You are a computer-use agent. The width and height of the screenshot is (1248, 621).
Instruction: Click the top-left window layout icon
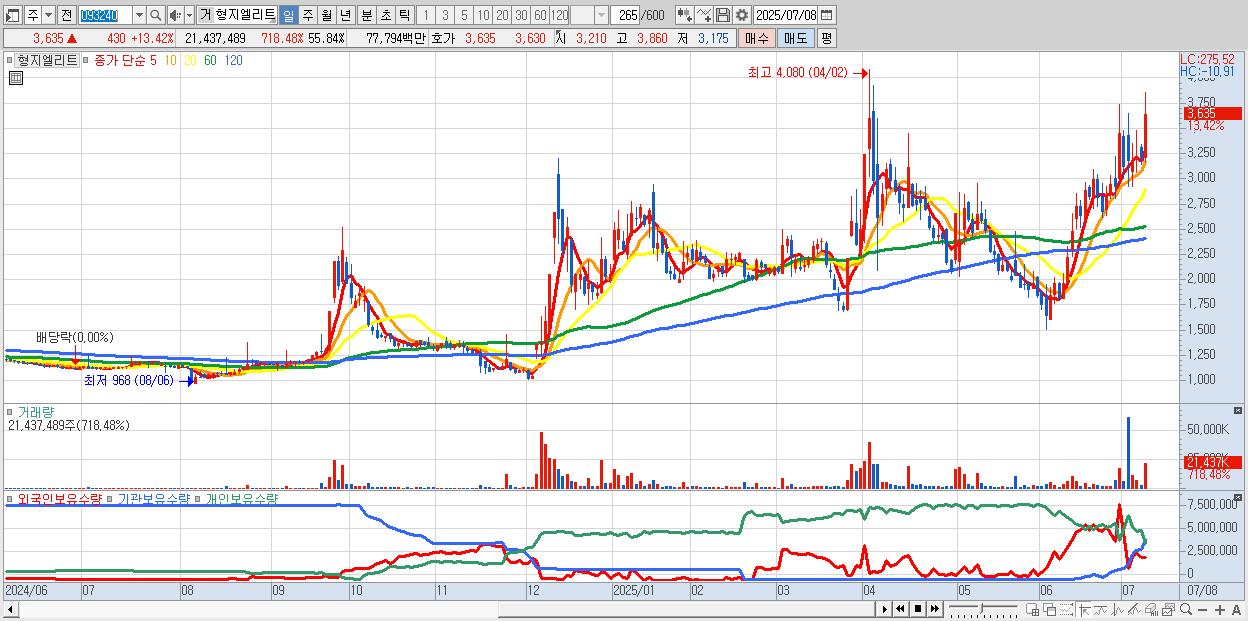[x=13, y=15]
